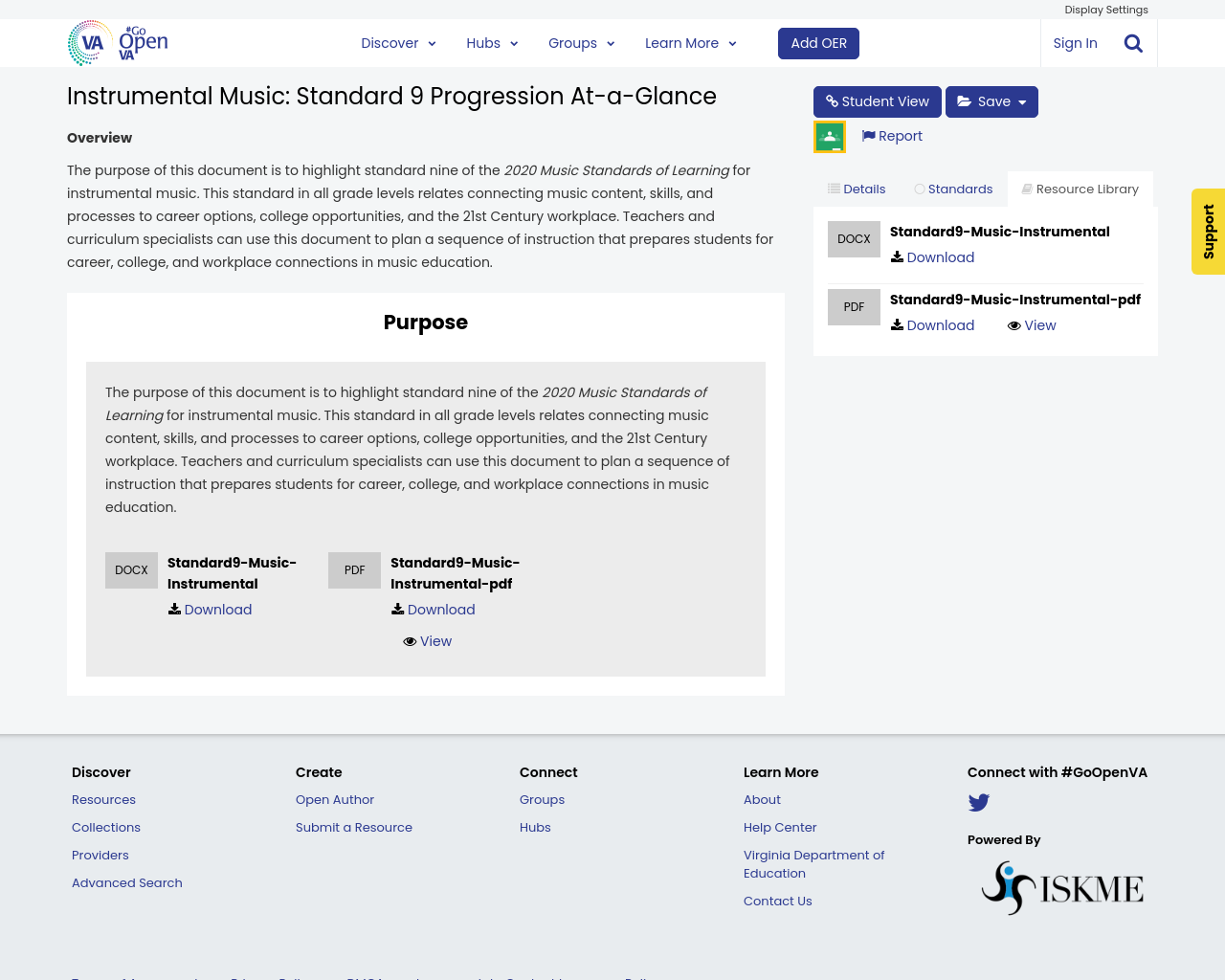Open Display Settings
Viewport: 1225px width, 980px height.
(x=1105, y=9)
